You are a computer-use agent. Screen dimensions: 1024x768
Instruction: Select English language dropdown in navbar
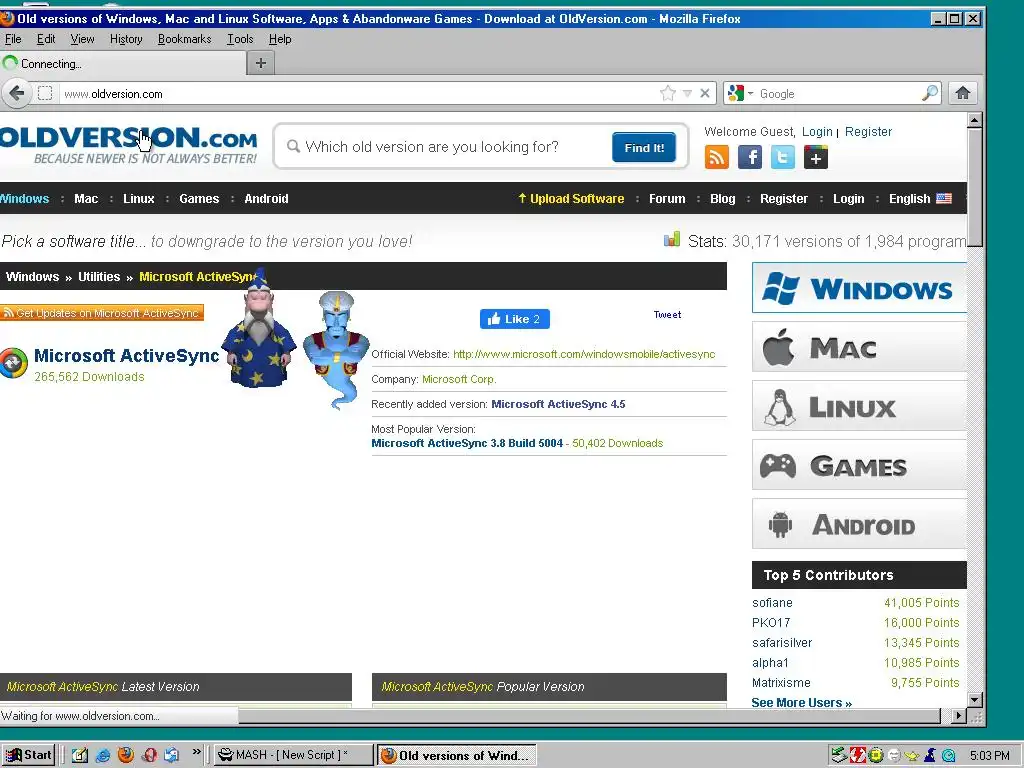click(x=920, y=199)
